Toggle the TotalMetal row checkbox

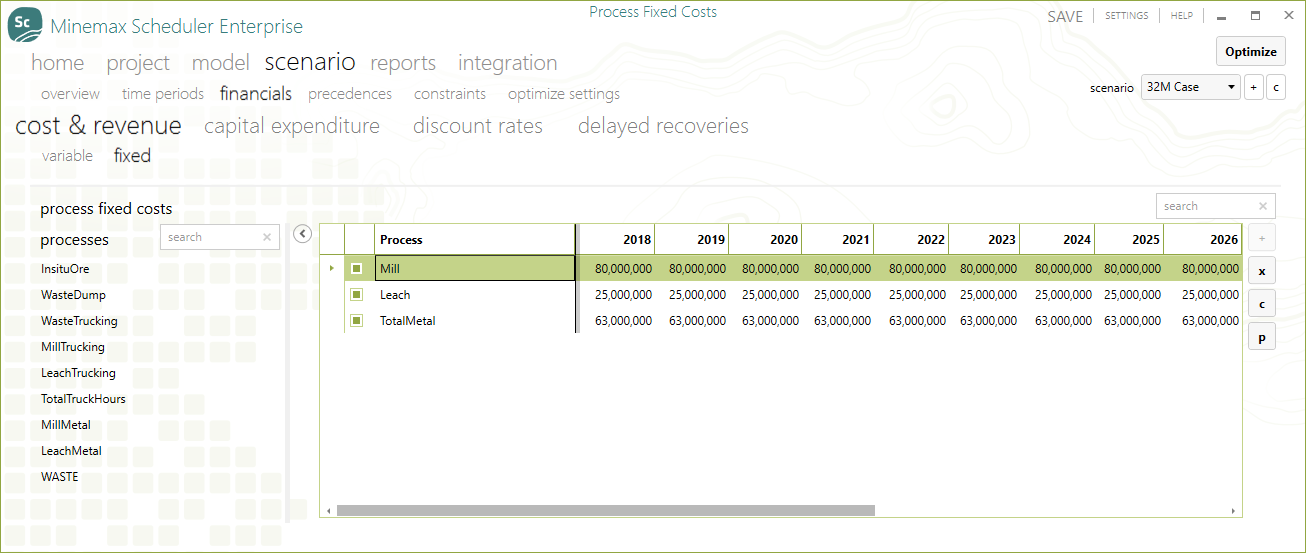357,320
